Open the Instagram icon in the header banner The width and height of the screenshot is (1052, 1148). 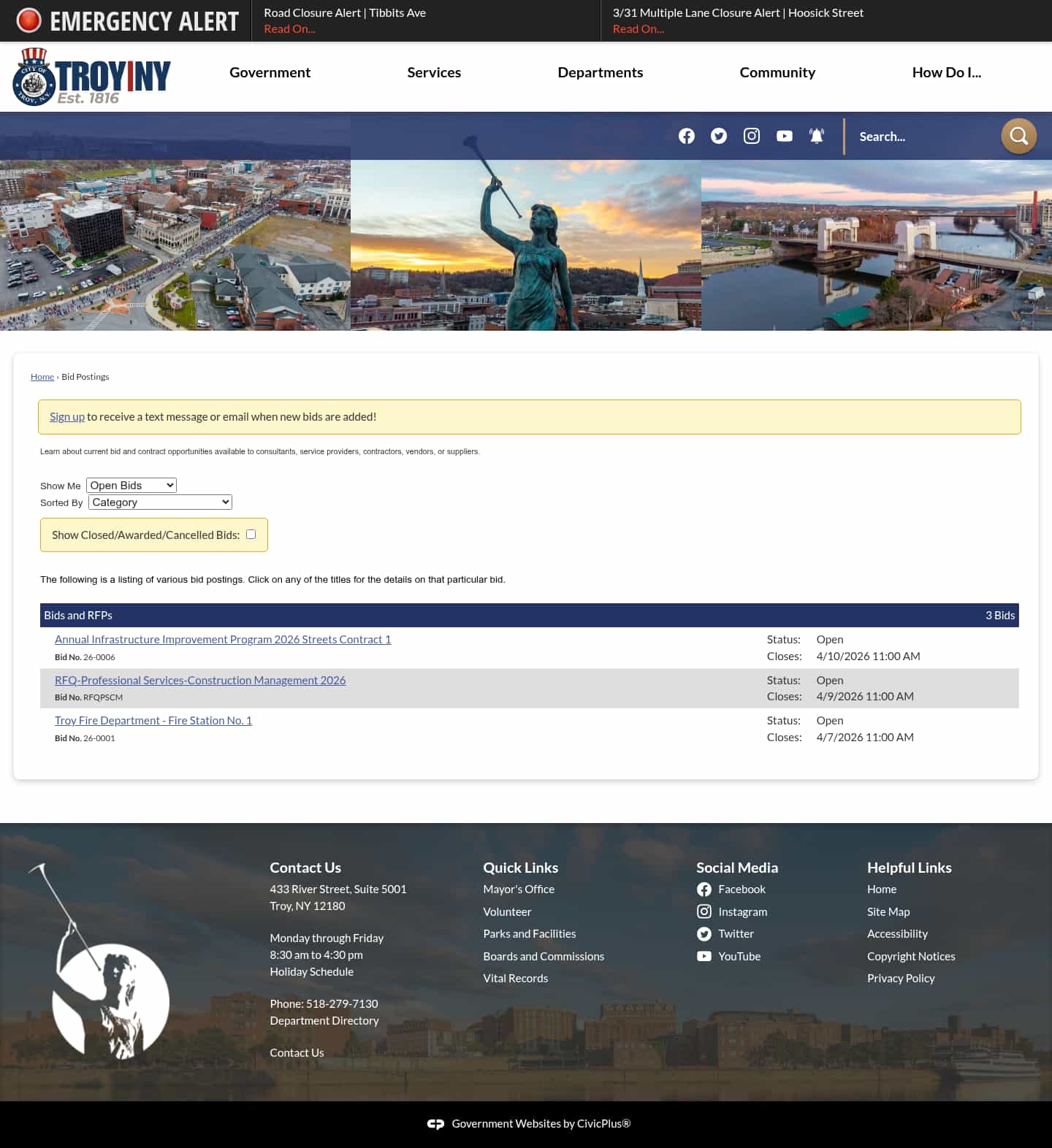pos(752,136)
